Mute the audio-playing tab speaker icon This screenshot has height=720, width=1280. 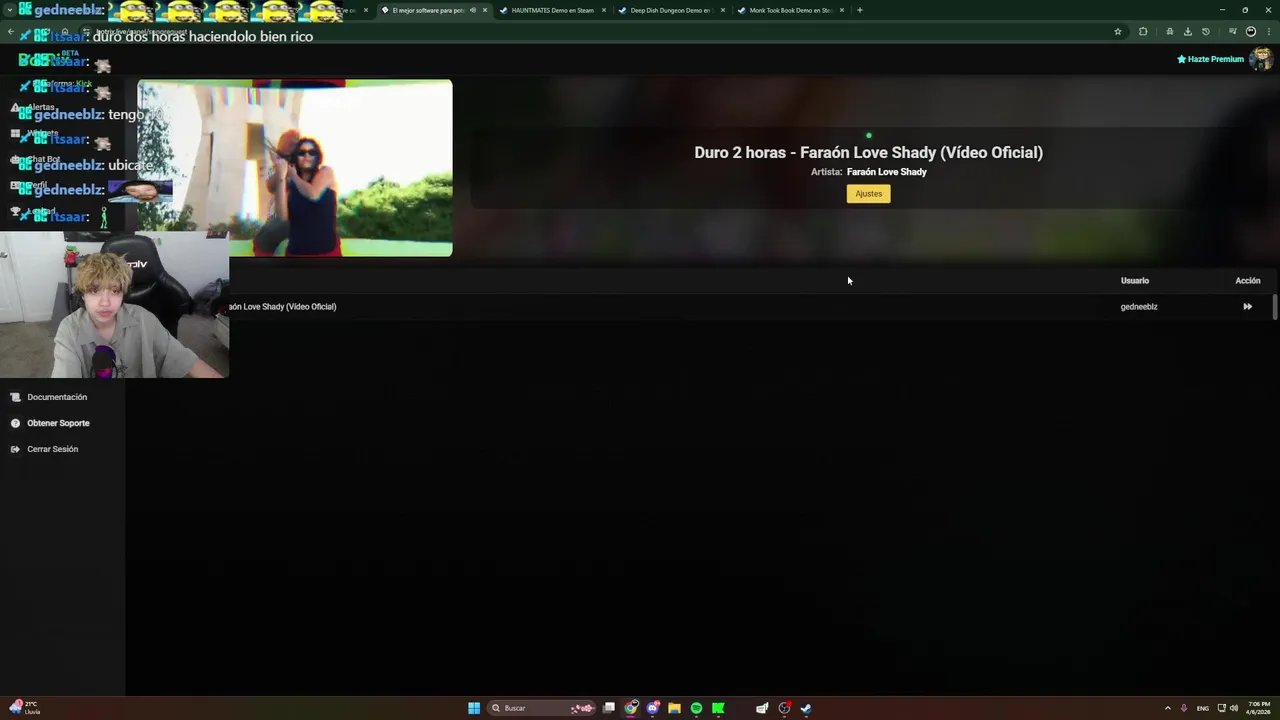473,10
